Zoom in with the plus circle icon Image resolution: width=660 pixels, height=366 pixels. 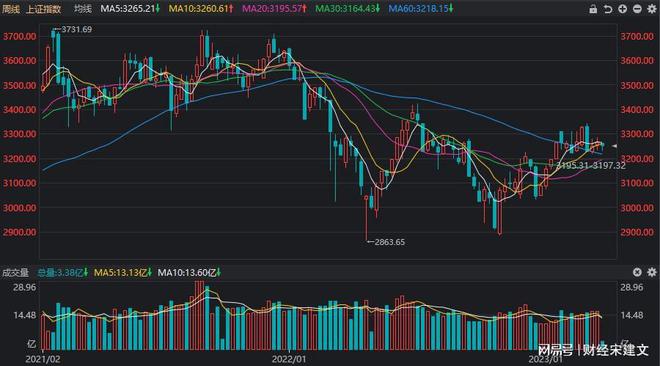tap(623, 9)
